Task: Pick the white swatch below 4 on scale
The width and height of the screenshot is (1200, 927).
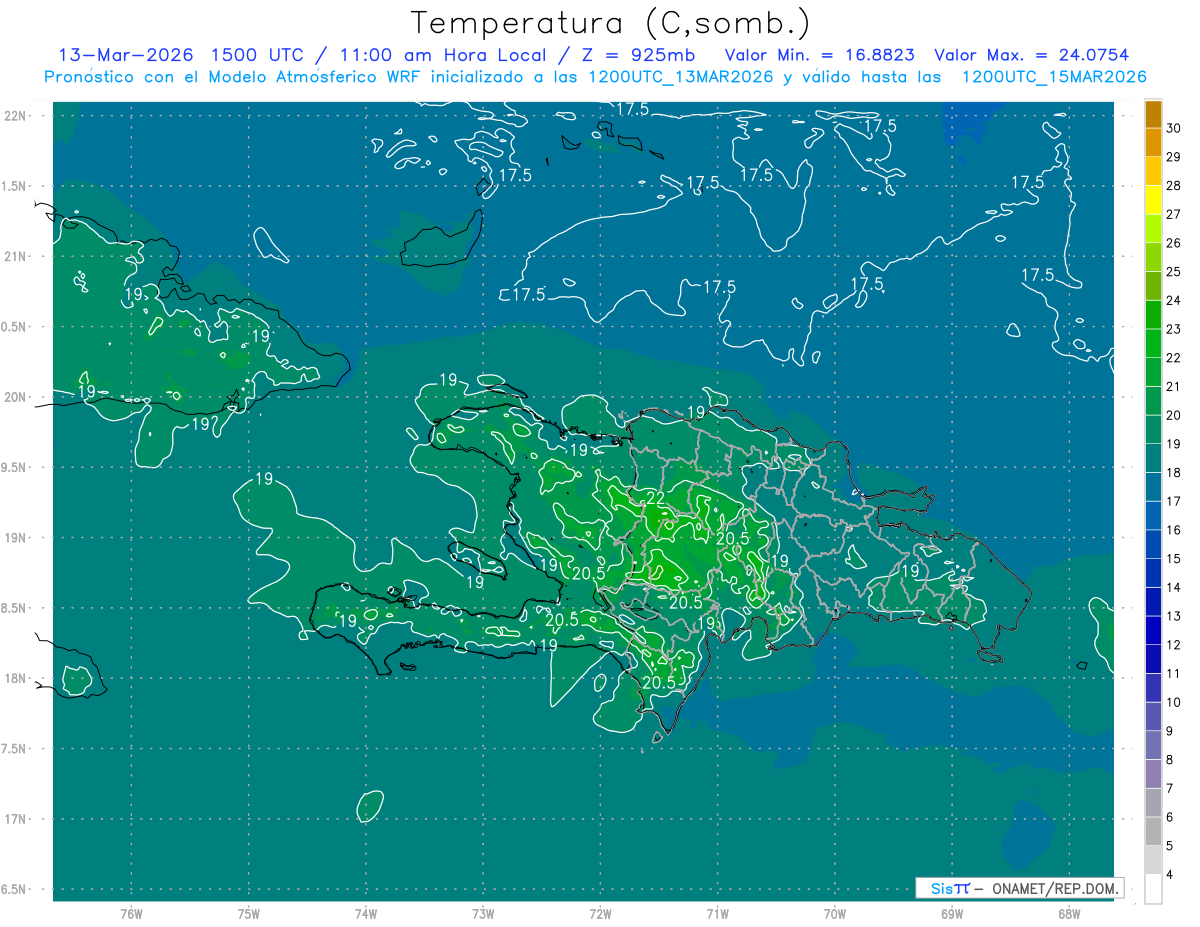Action: (x=1153, y=889)
